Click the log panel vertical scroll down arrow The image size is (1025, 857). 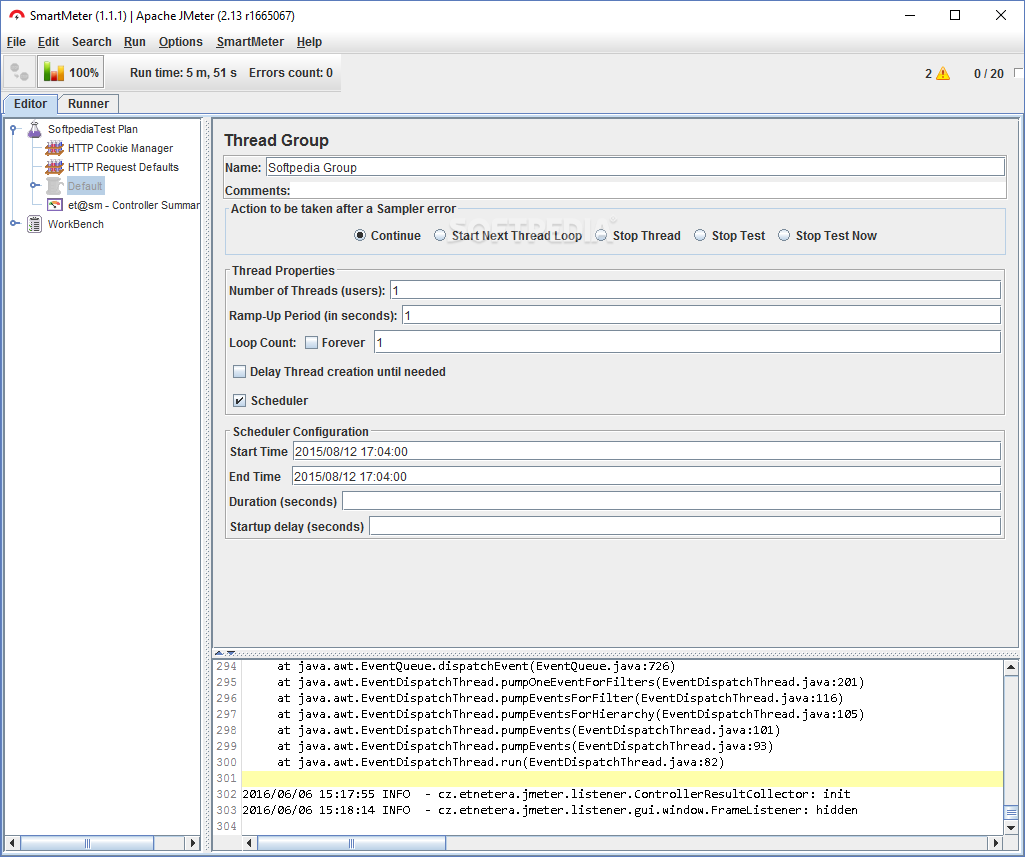[x=1011, y=827]
